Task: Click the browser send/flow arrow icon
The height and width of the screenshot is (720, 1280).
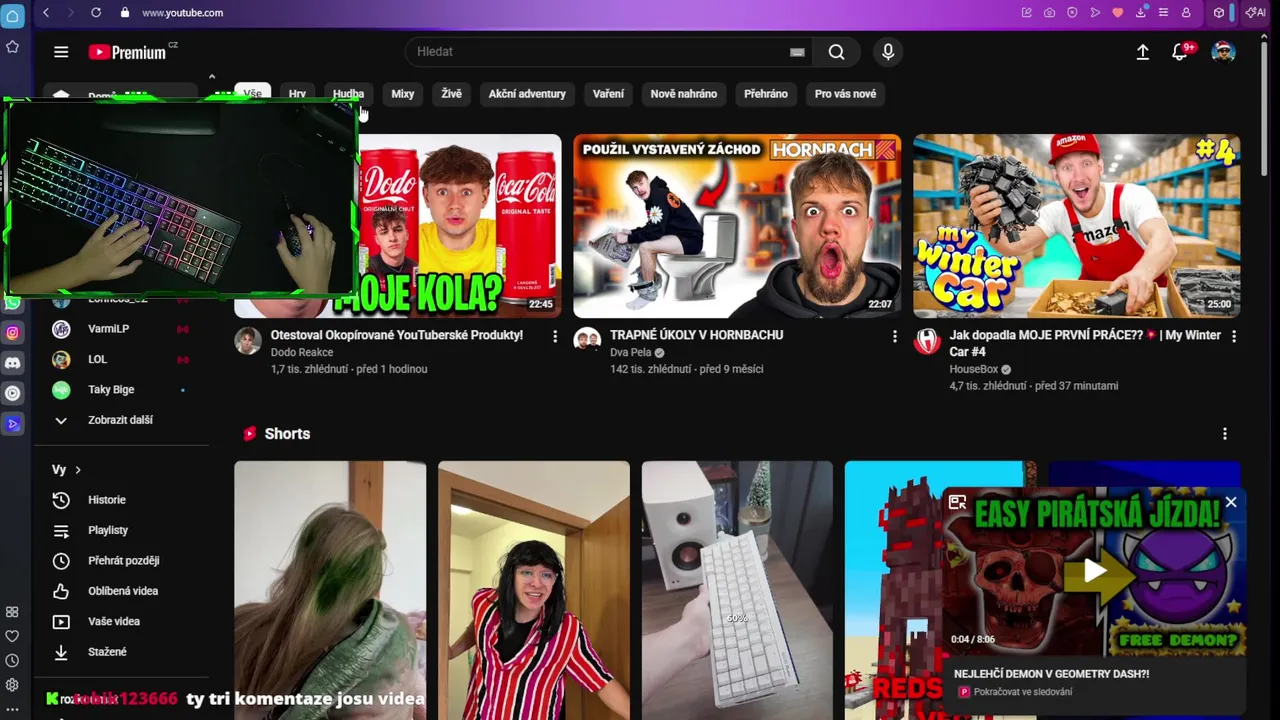Action: 1095,13
